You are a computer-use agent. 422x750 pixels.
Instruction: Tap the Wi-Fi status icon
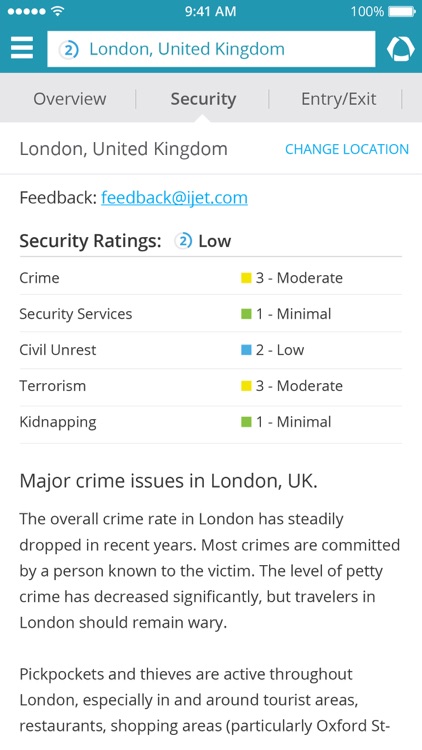58,11
